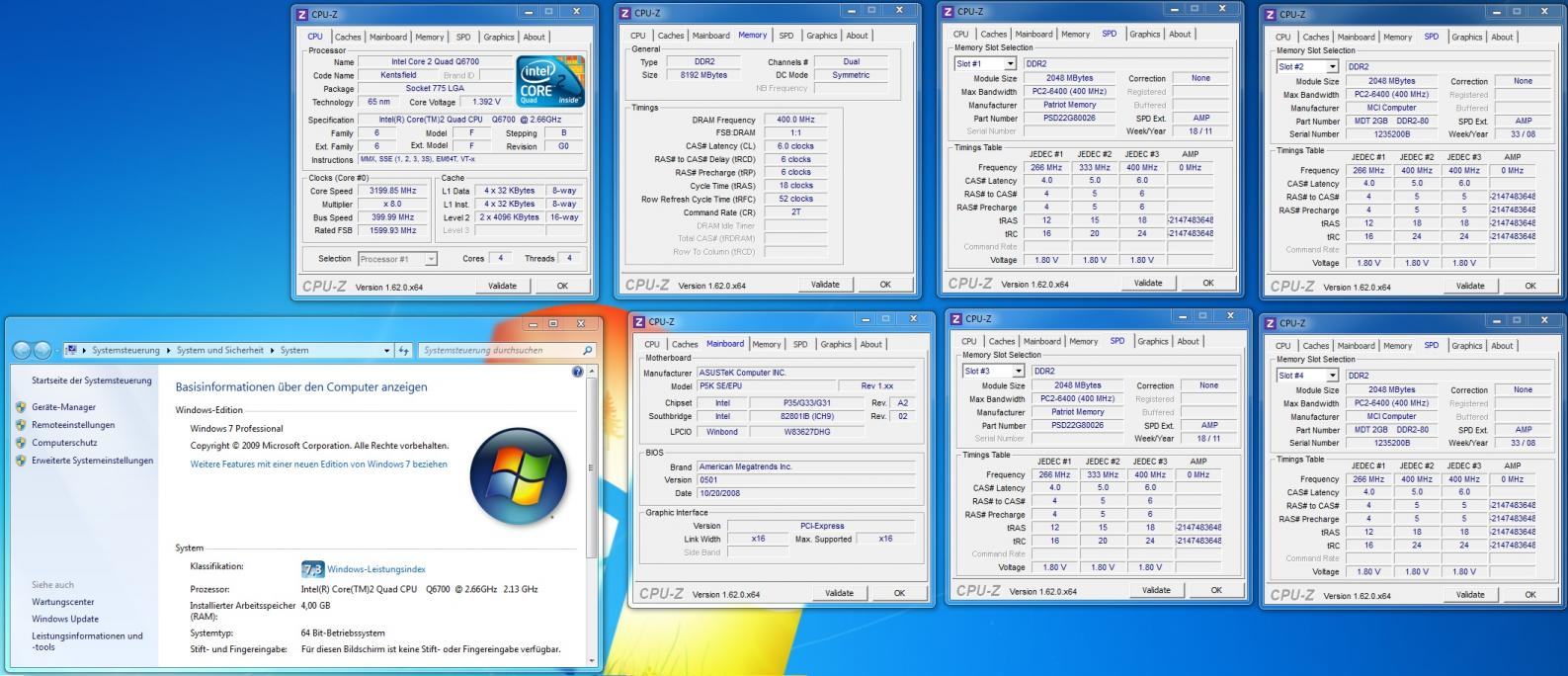Open About tab in the Slot #2 SPD window

tap(1502, 37)
